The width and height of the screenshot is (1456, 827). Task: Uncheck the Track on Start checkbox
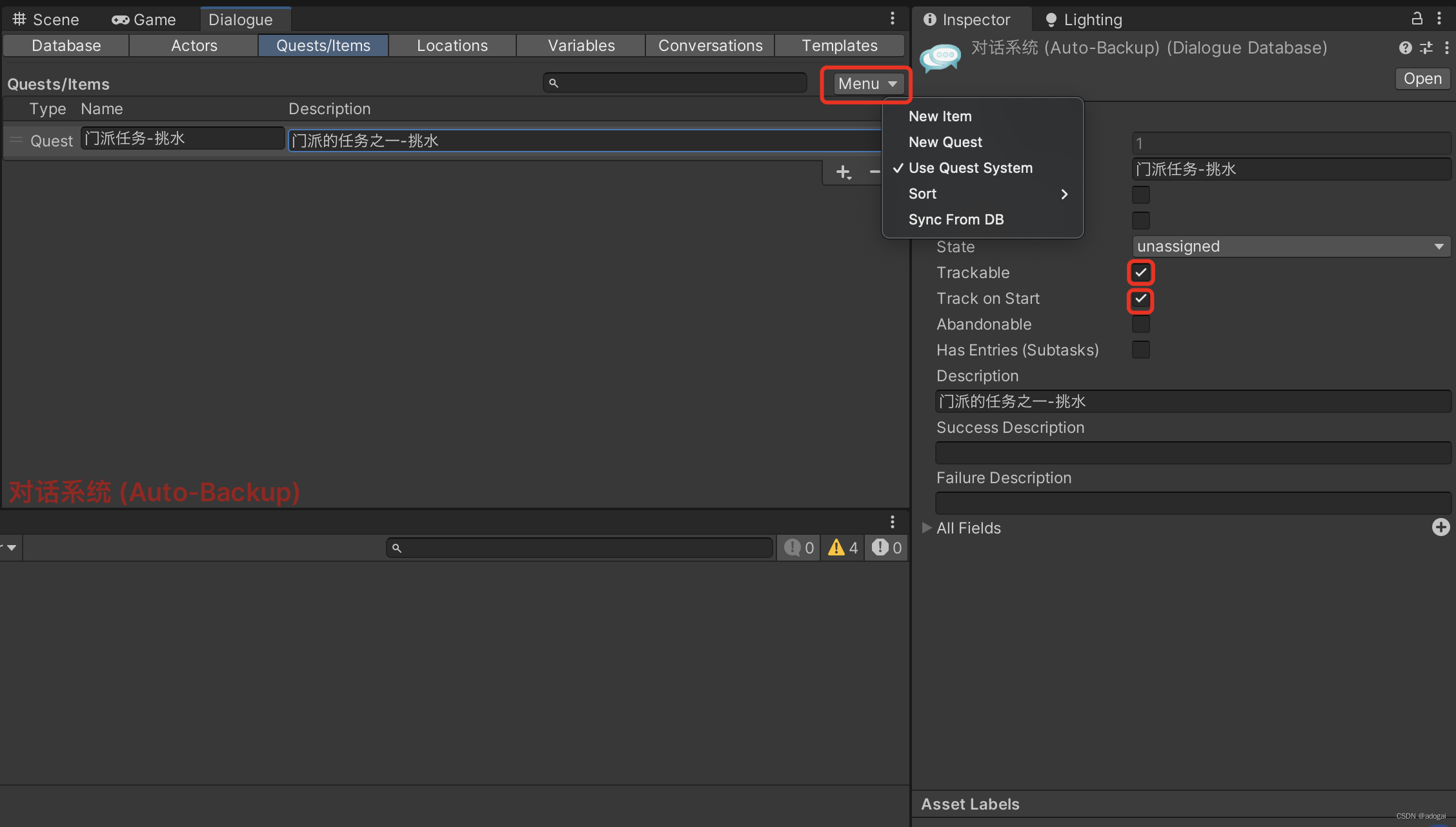pos(1140,299)
